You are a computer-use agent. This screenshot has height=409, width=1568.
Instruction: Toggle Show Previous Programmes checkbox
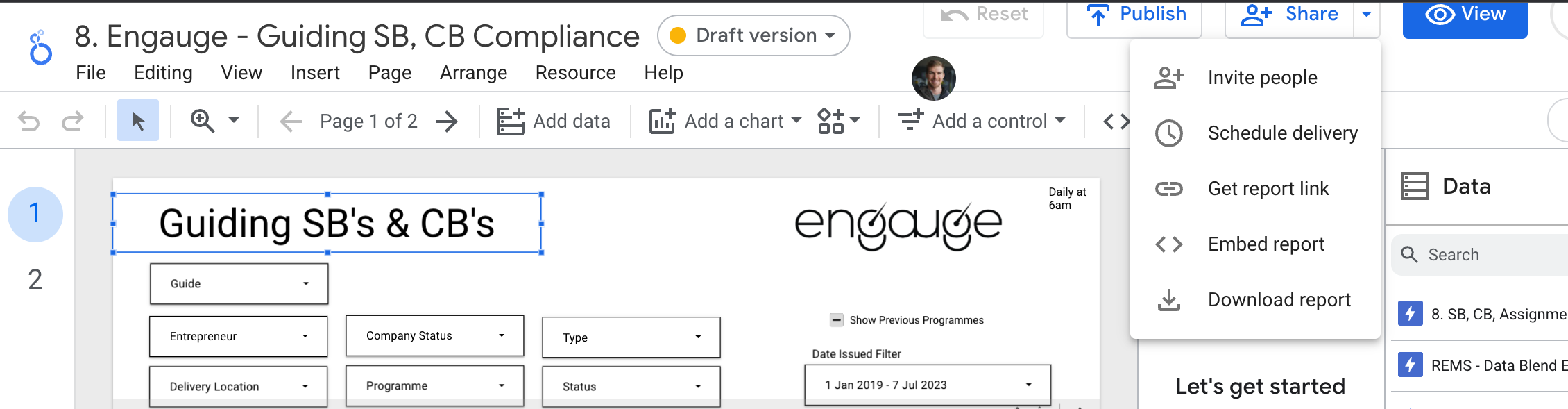pos(837,320)
